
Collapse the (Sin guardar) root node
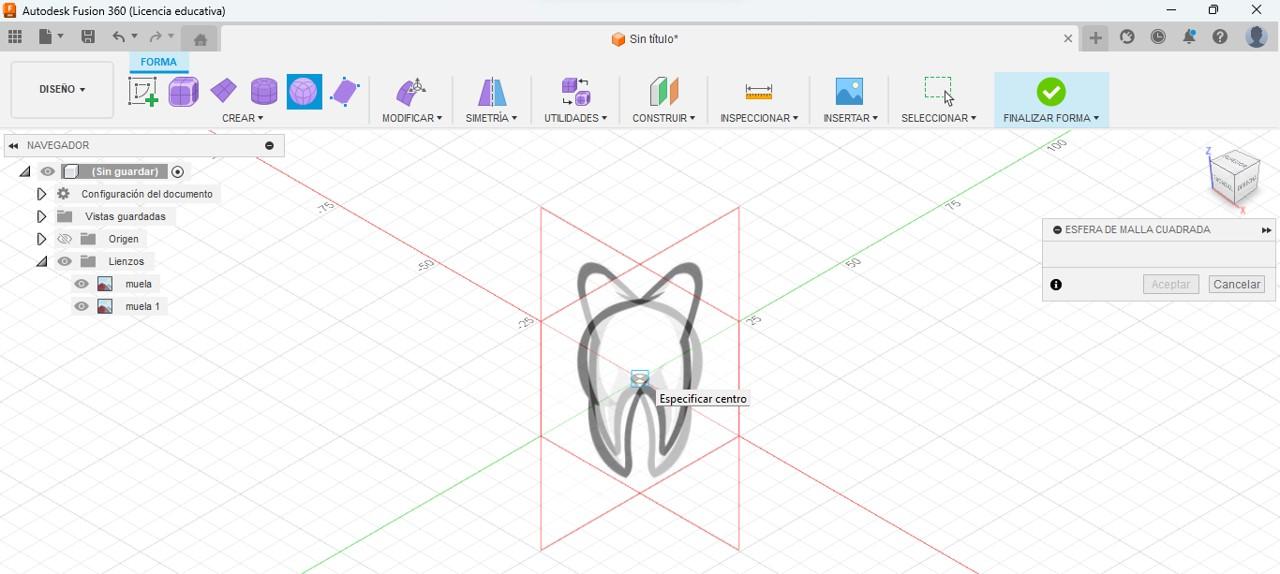(x=25, y=171)
